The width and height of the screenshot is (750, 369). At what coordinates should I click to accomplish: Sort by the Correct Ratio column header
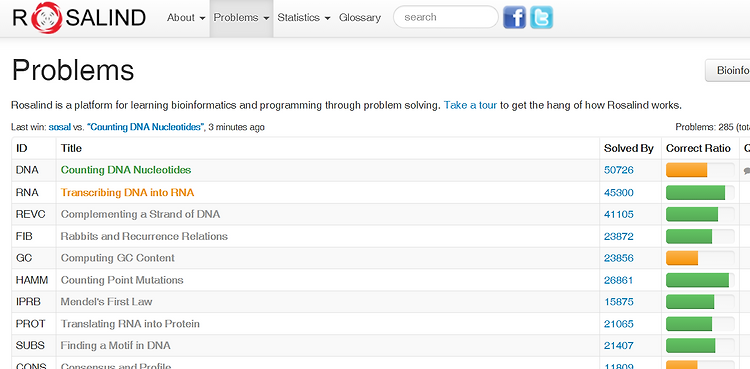point(698,148)
